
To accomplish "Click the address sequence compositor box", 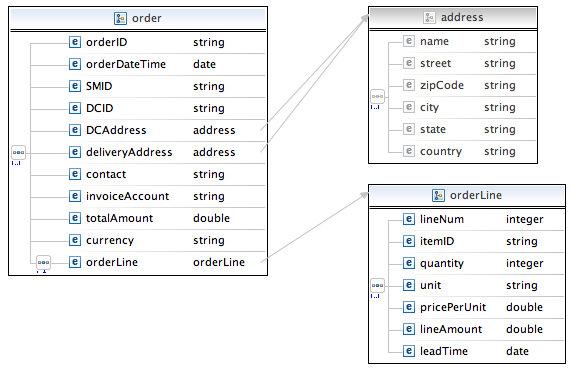I will (378, 96).
